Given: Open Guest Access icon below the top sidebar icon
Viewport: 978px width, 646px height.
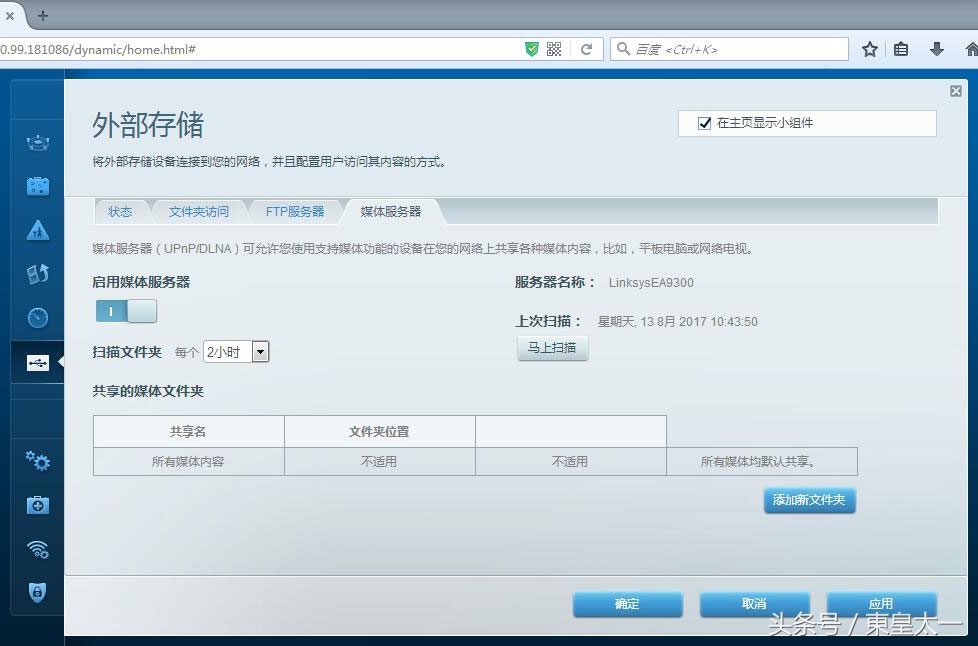Looking at the screenshot, I should 37,185.
